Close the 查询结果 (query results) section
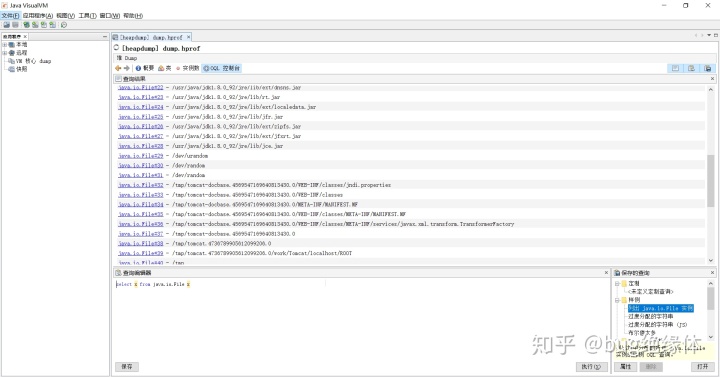This screenshot has width=720, height=377. (x=713, y=79)
